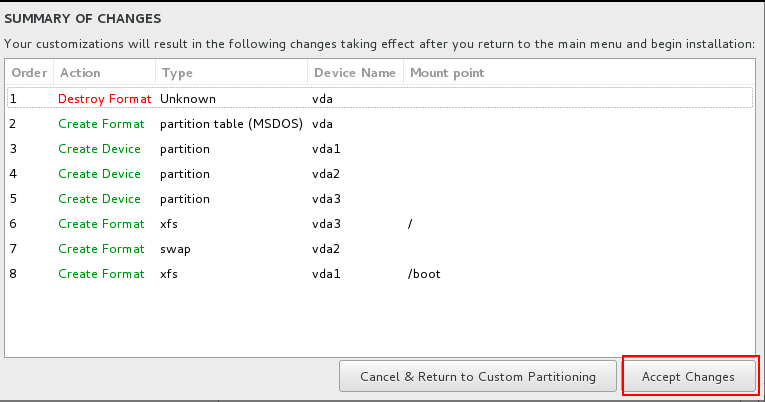765x402 pixels.
Task: Click the red Destroy Format action text
Action: (105, 99)
